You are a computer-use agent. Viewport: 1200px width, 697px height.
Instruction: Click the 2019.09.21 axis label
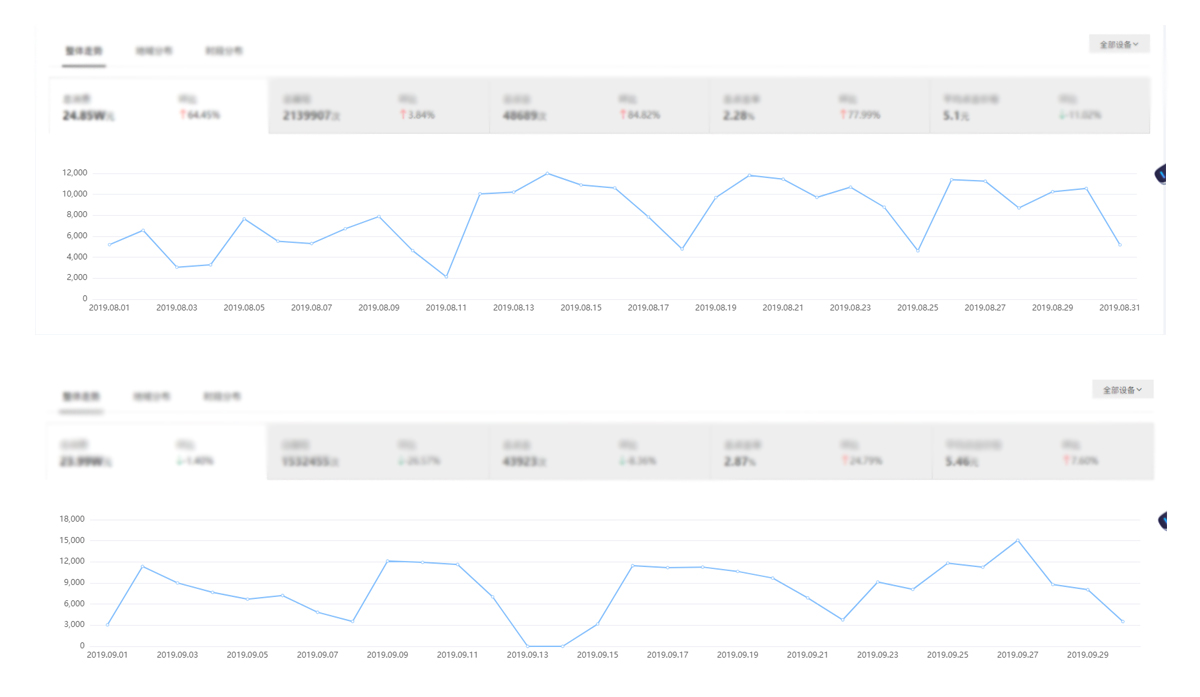pos(807,655)
